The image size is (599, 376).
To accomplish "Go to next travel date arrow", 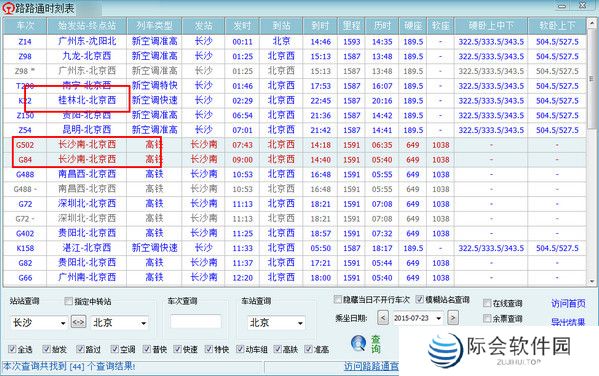I will click(453, 318).
